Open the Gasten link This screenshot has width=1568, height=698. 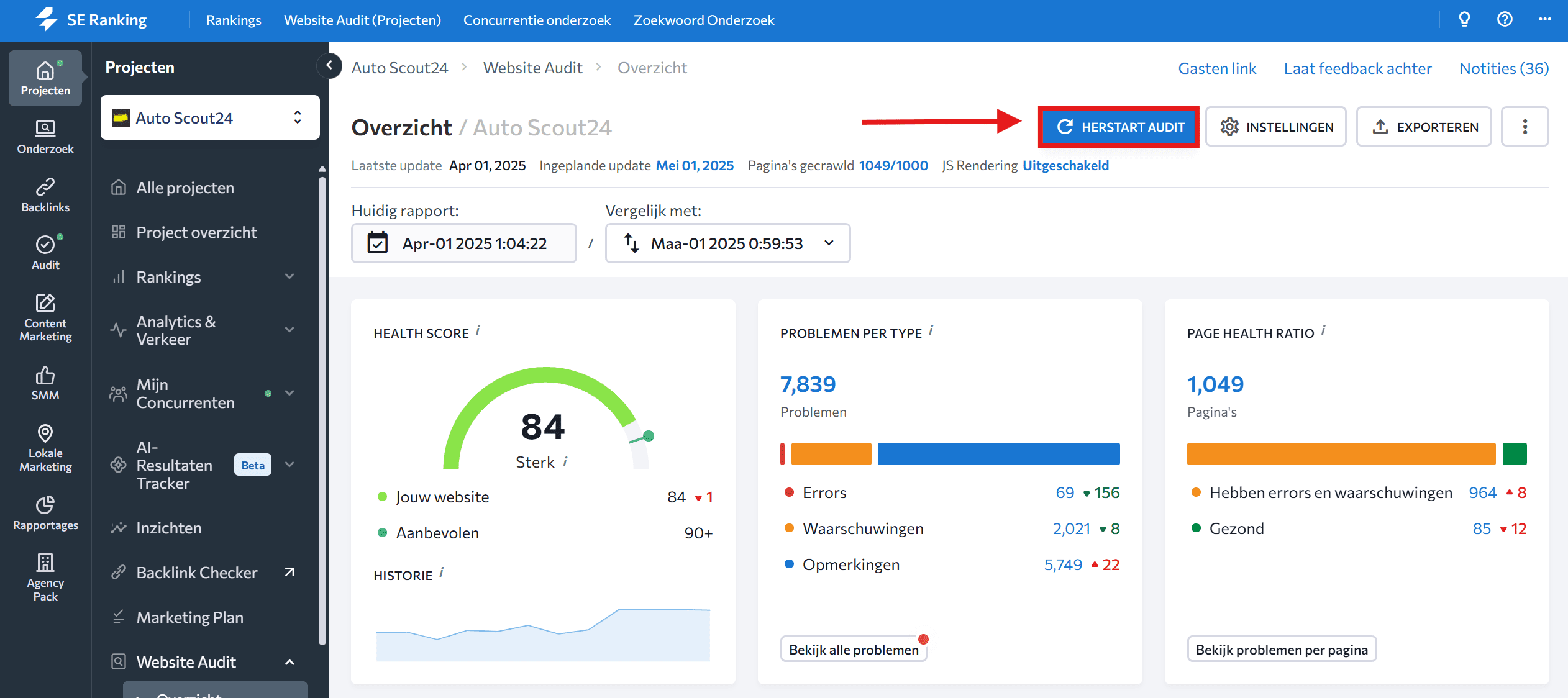click(1217, 68)
